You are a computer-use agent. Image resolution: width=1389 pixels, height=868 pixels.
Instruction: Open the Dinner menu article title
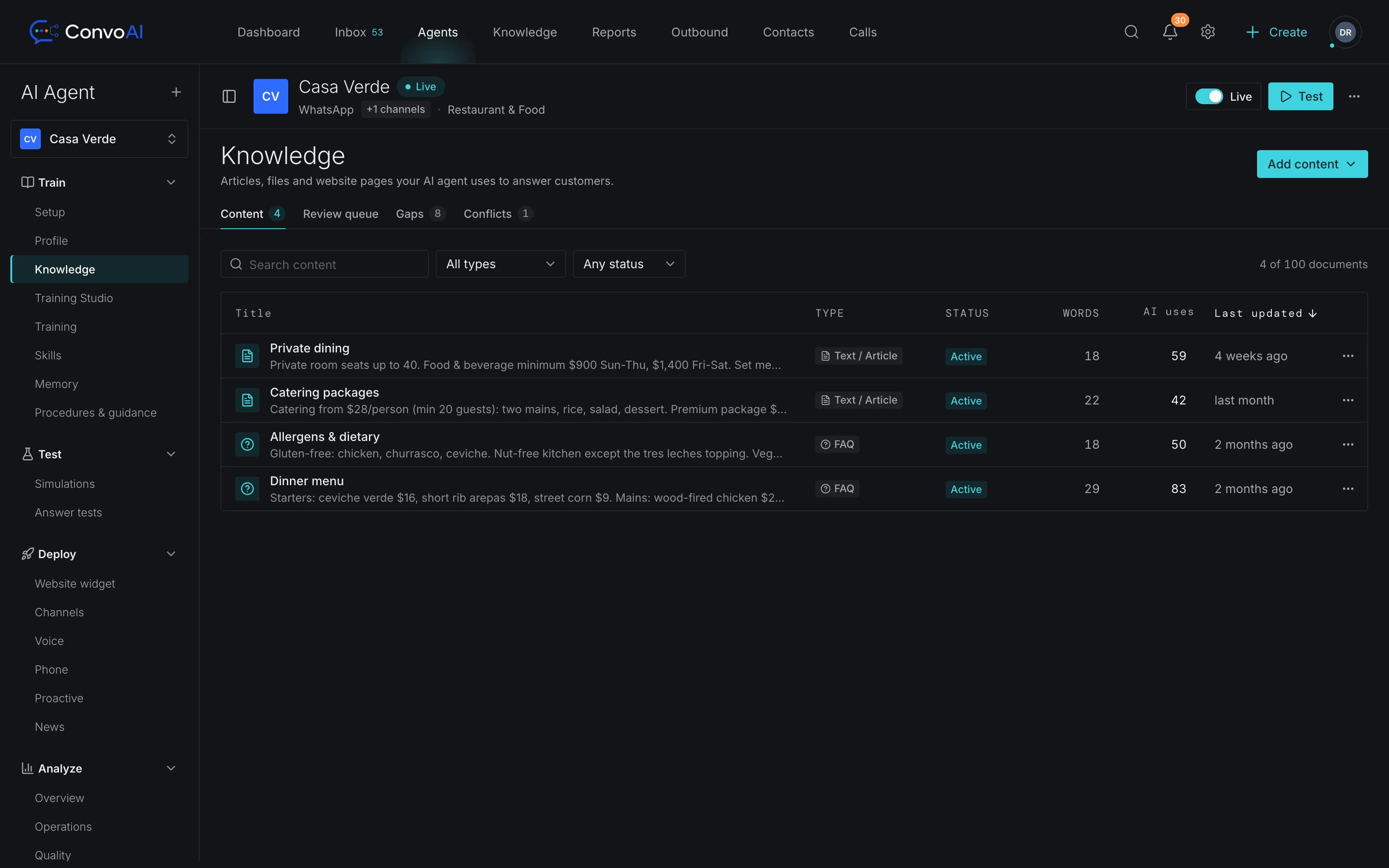point(306,481)
